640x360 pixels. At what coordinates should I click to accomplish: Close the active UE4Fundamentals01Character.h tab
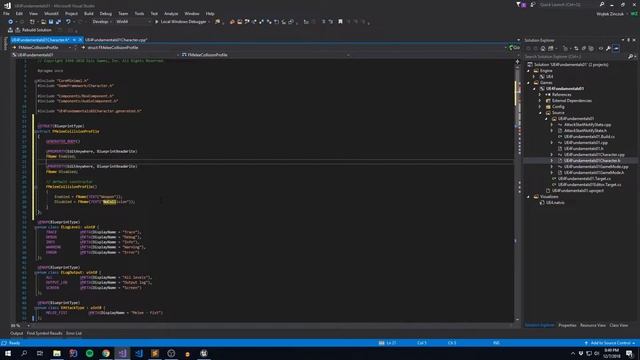[80, 40]
